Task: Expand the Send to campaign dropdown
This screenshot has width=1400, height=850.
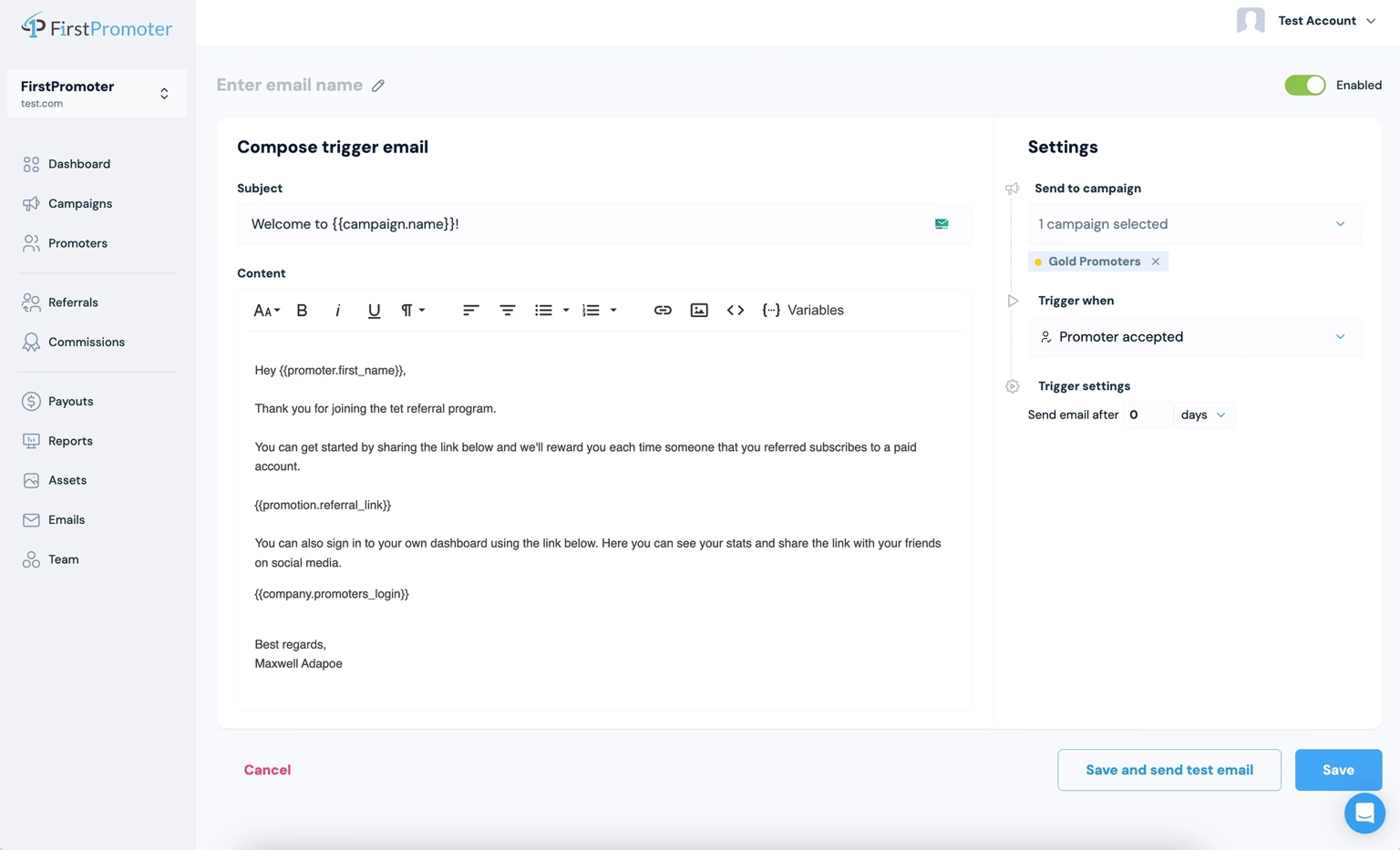Action: pyautogui.click(x=1194, y=224)
